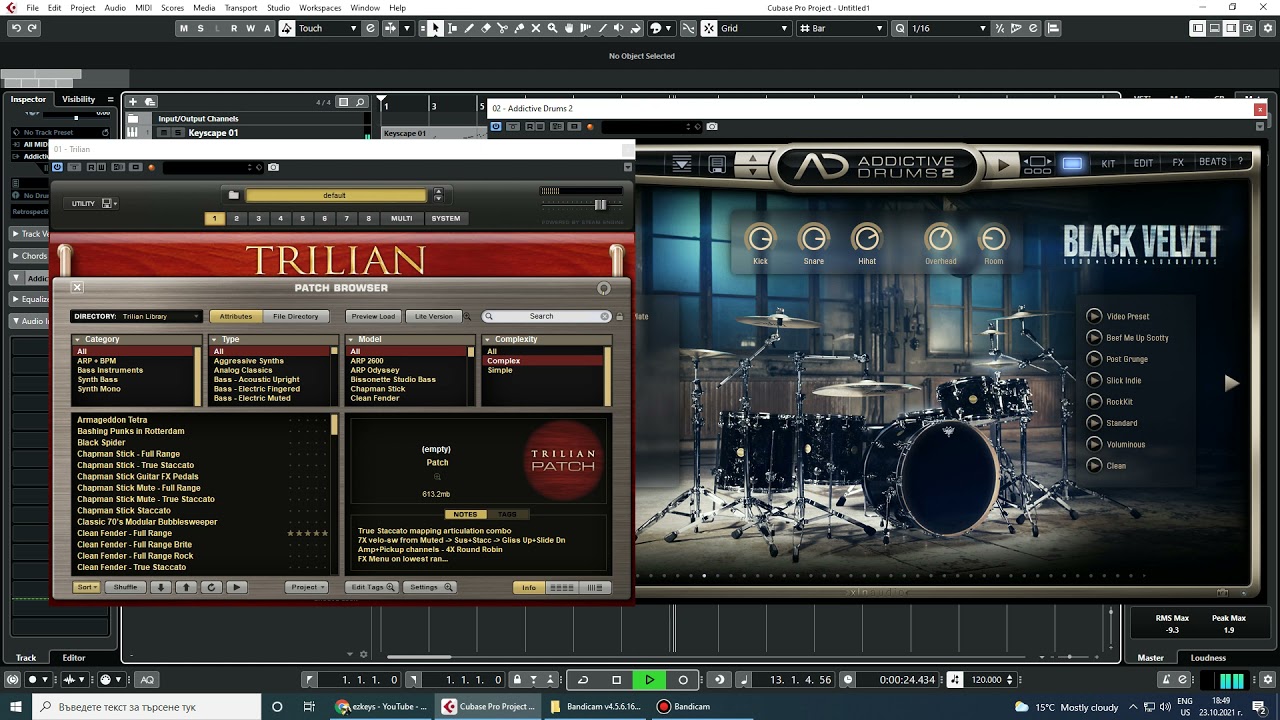Image resolution: width=1280 pixels, height=720 pixels.
Task: Select the Split scissors tool
Action: 502,28
